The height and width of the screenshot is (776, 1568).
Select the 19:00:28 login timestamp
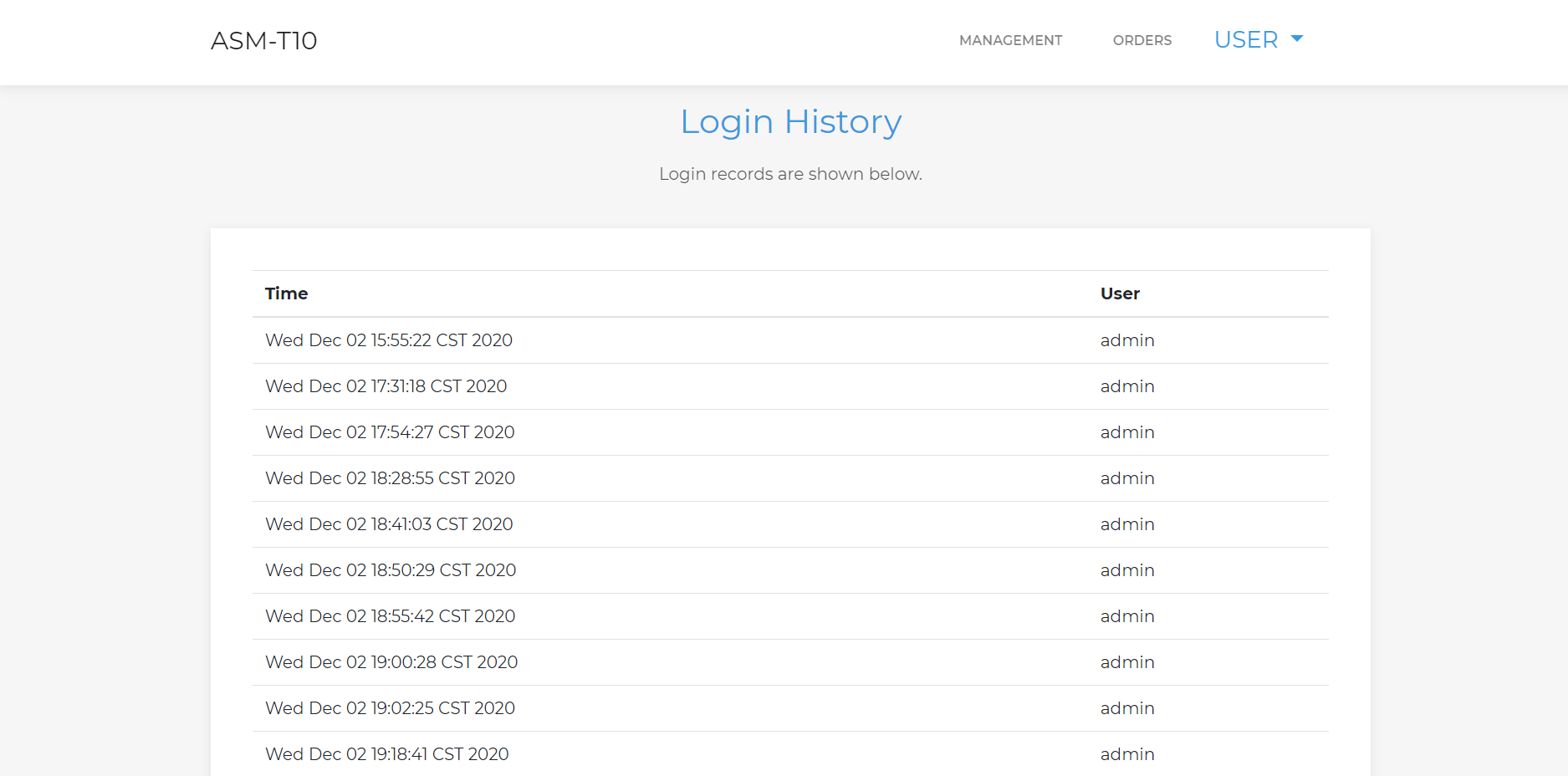click(x=391, y=662)
